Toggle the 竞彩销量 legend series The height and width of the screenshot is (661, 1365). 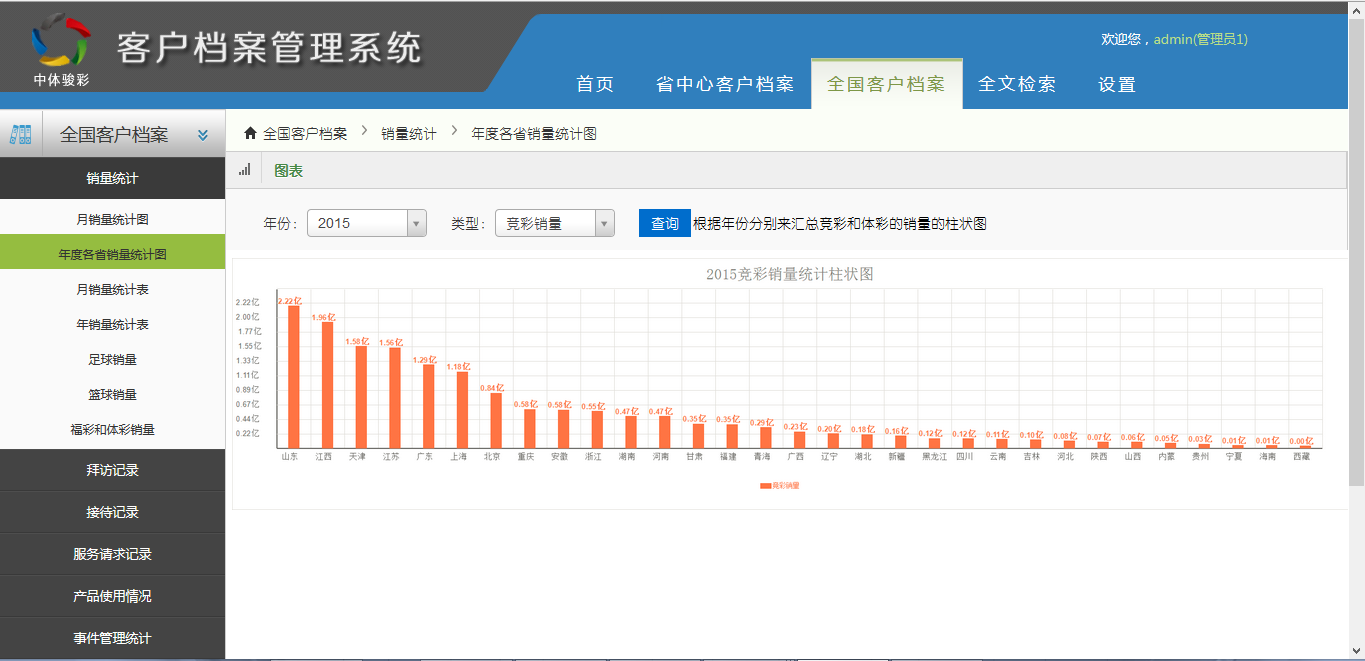779,485
